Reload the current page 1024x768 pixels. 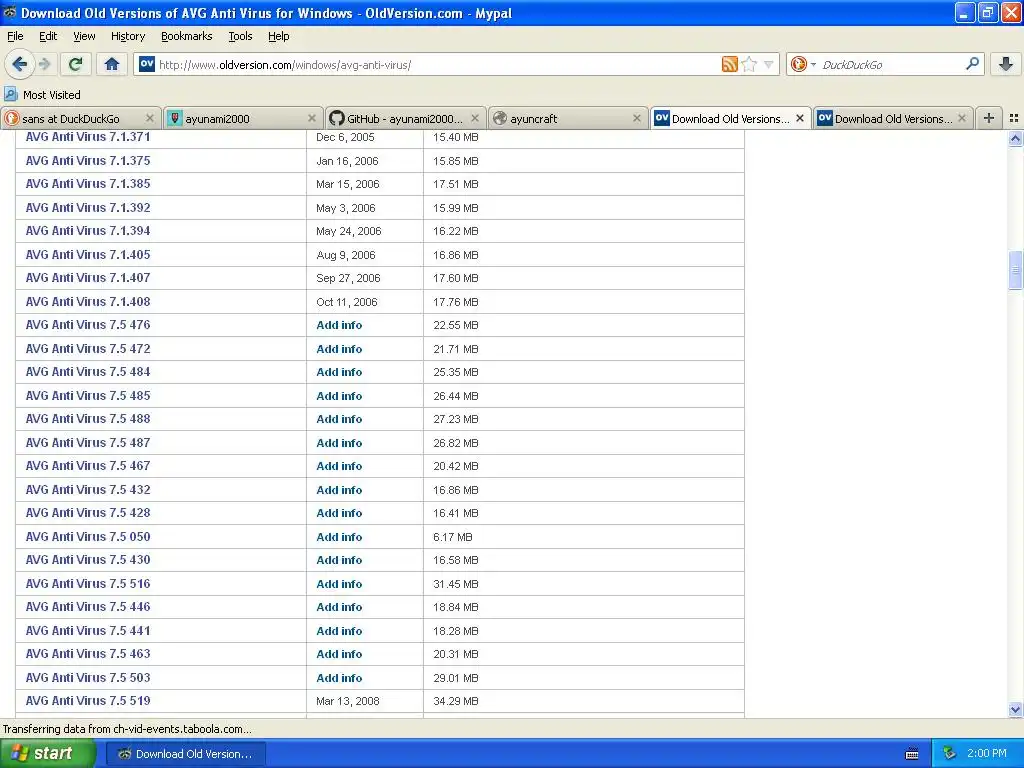coord(76,64)
